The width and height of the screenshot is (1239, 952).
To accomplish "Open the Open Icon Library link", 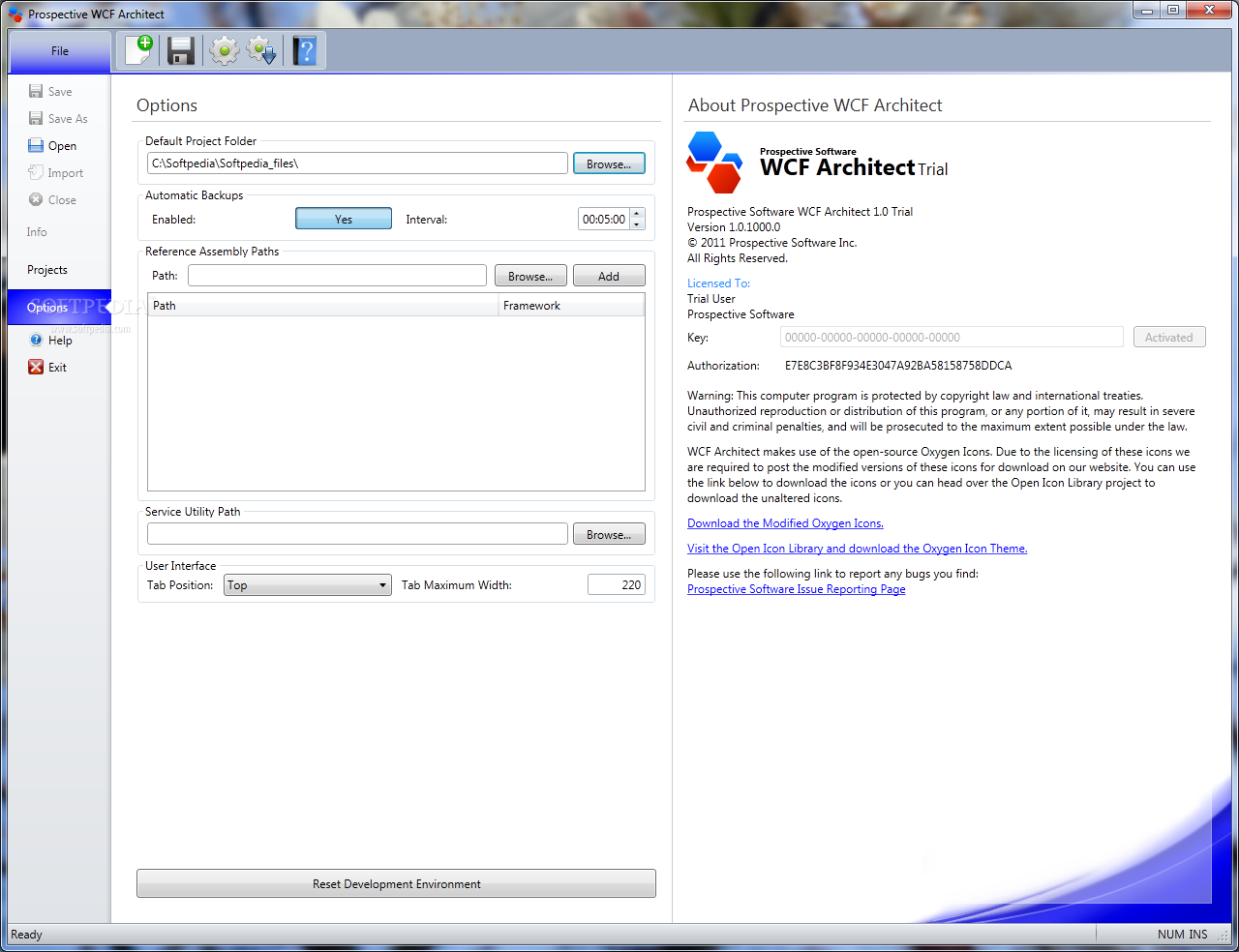I will coord(858,549).
